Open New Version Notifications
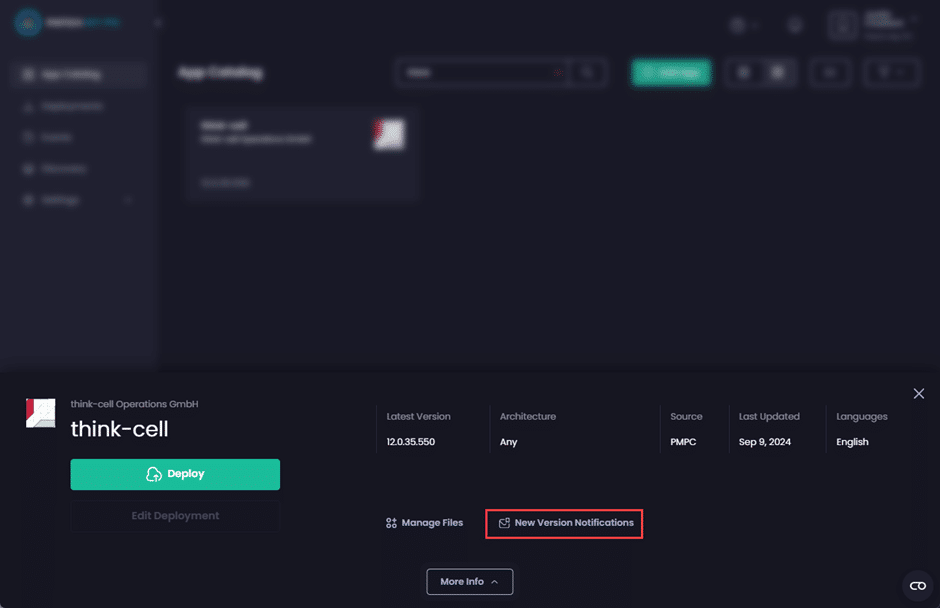This screenshot has width=940, height=608. [x=565, y=523]
